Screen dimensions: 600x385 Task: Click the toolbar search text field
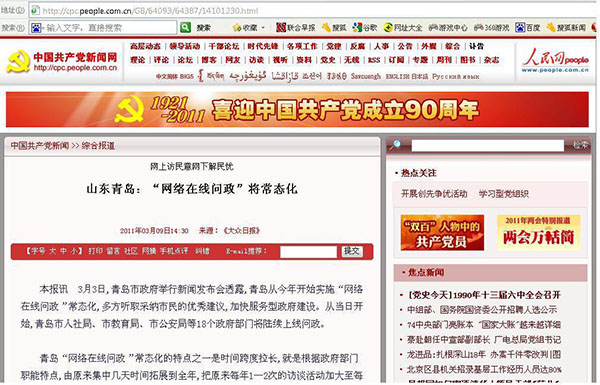(x=103, y=28)
